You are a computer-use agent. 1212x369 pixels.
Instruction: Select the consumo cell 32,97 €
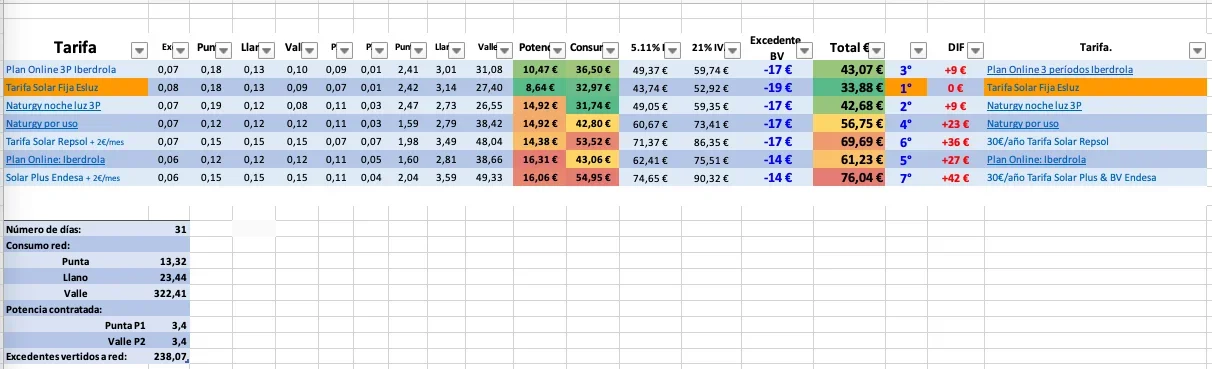tap(592, 88)
